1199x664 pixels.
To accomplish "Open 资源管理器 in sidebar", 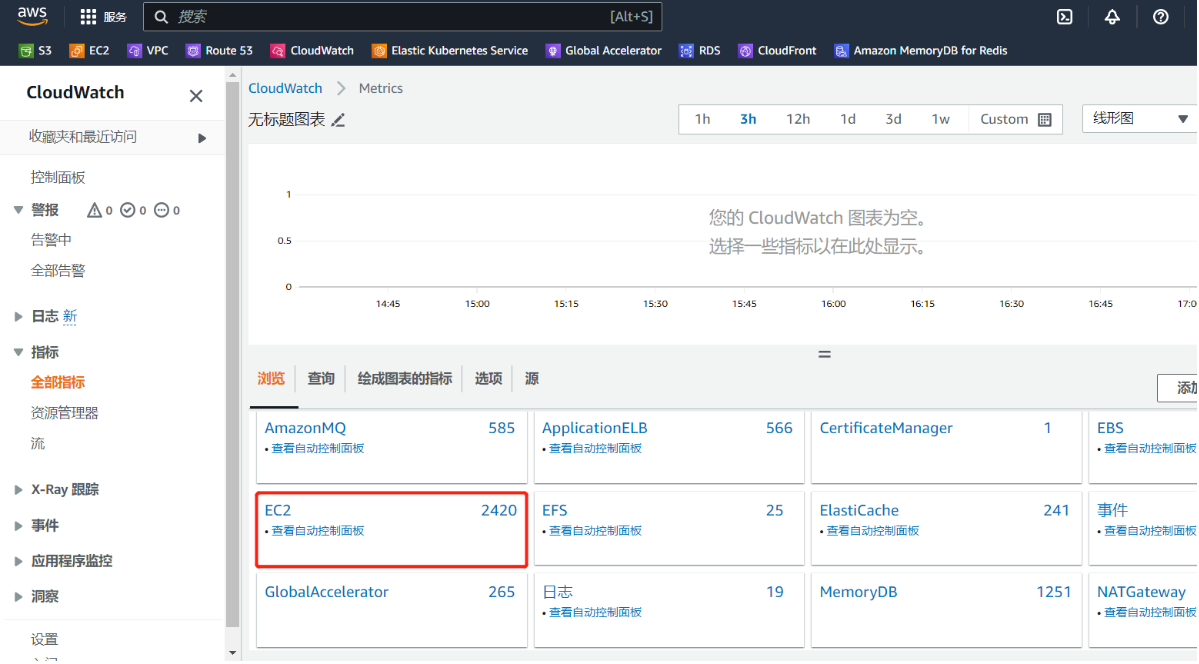I will click(x=64, y=413).
